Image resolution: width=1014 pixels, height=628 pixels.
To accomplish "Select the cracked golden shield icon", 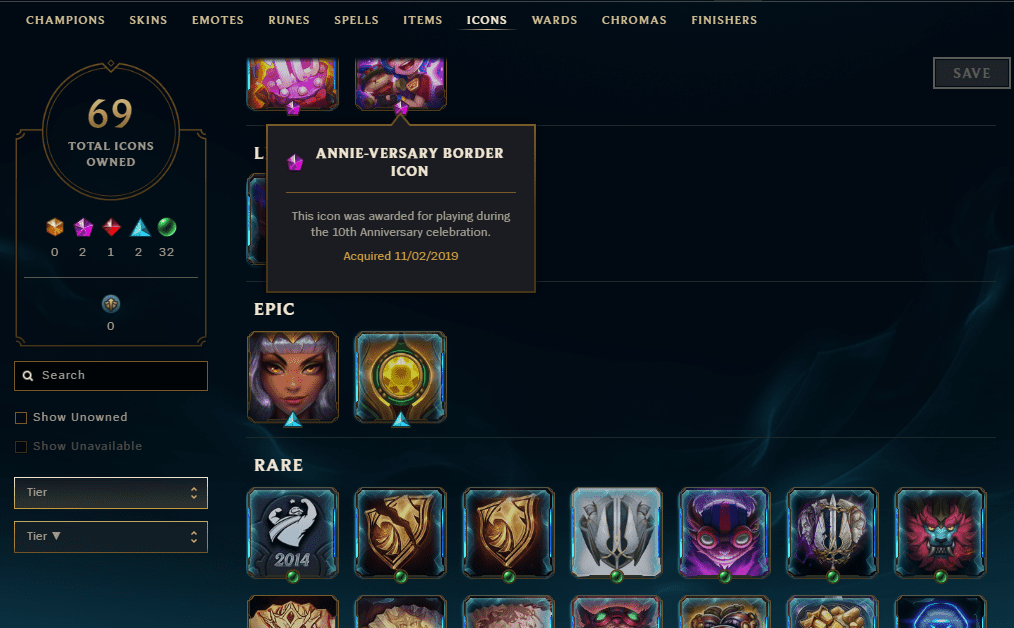I will coord(400,532).
